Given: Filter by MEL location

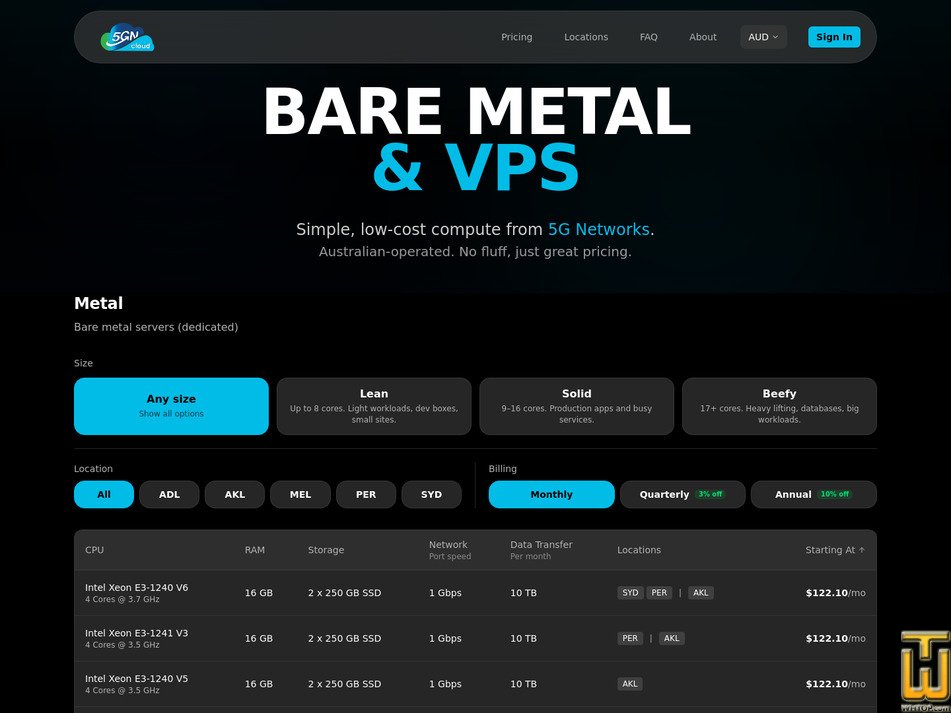Looking at the screenshot, I should [x=300, y=495].
